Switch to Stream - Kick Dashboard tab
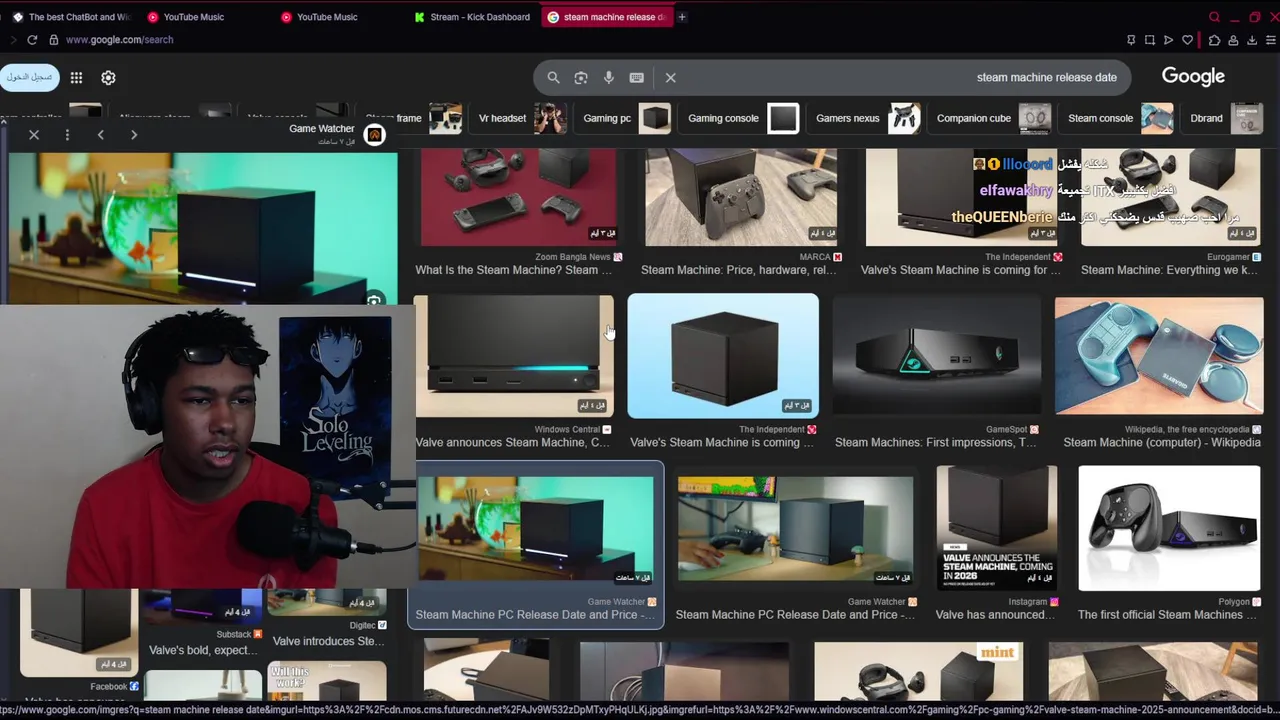 [x=472, y=17]
